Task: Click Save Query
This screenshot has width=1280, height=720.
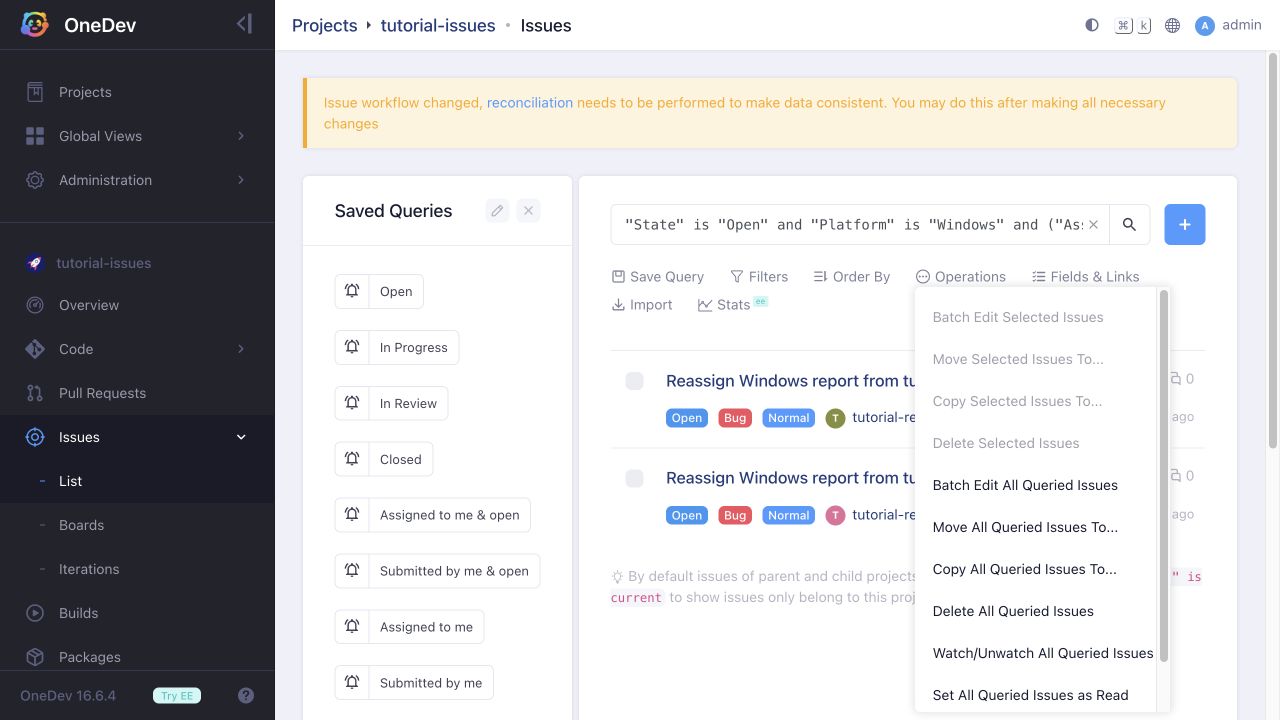Action: click(658, 277)
